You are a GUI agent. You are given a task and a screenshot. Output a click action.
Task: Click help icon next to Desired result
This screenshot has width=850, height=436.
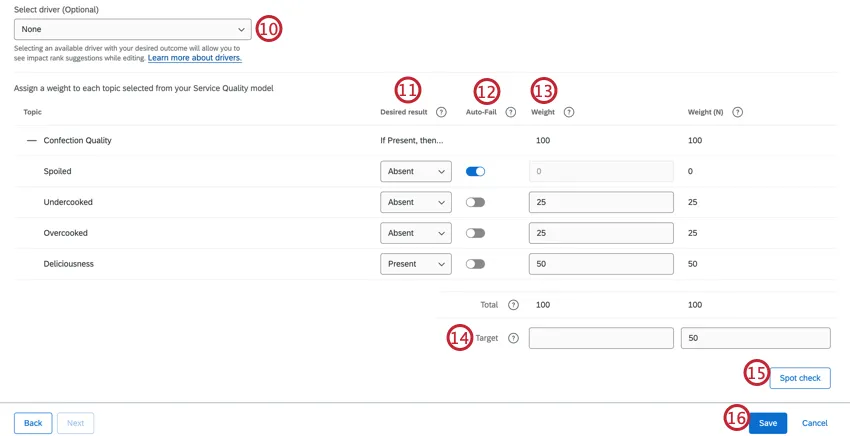pos(441,112)
